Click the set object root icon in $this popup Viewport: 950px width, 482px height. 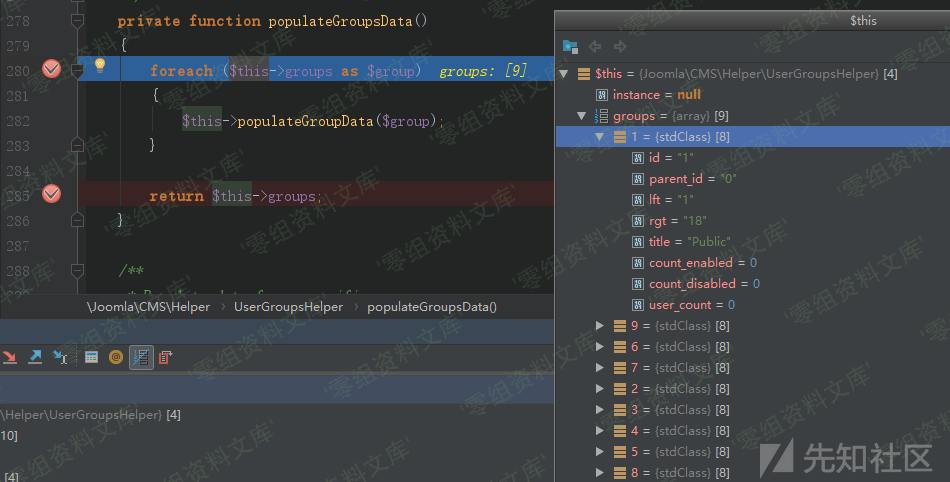point(570,46)
